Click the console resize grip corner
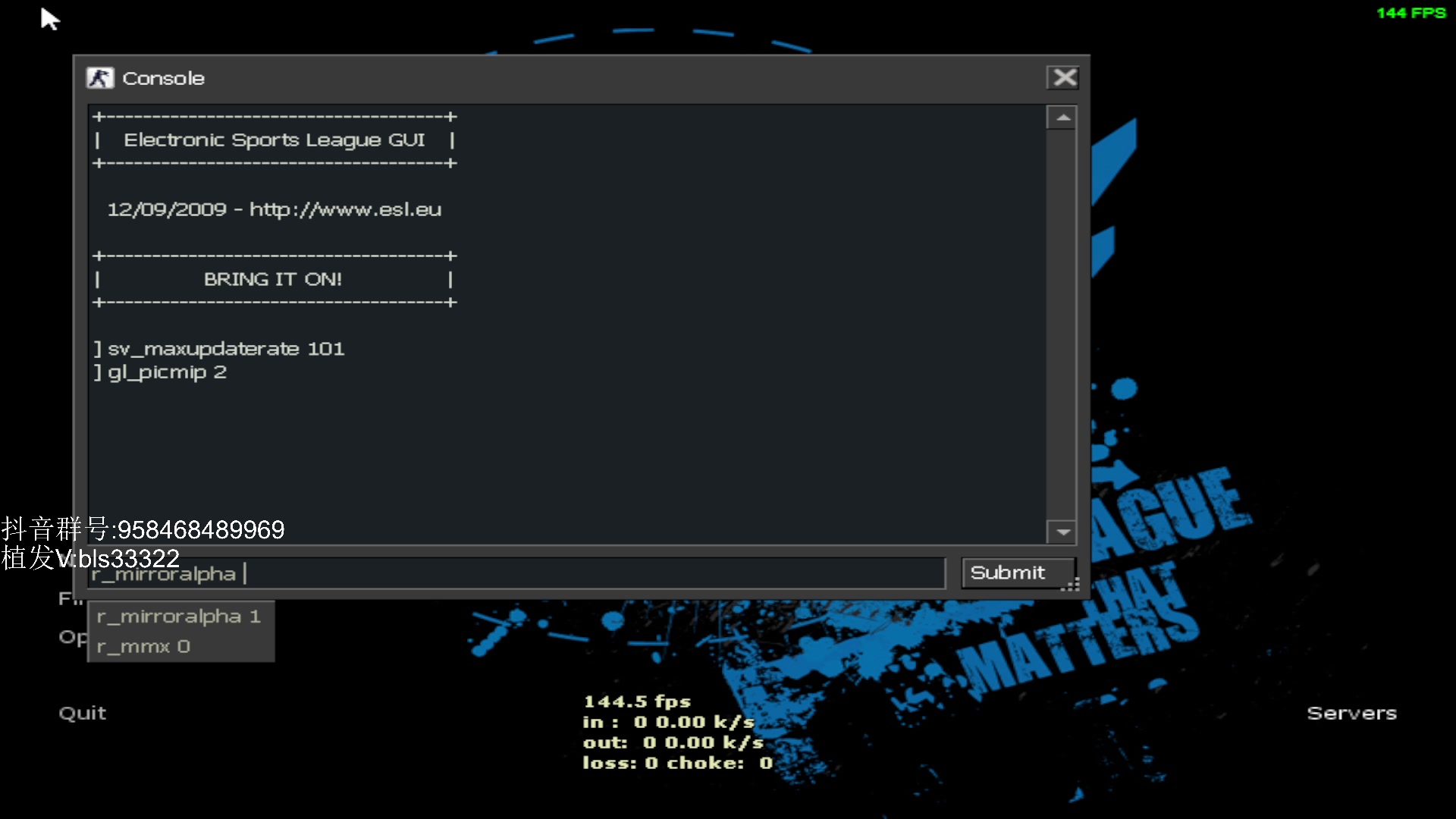The width and height of the screenshot is (1456, 819). click(x=1072, y=585)
